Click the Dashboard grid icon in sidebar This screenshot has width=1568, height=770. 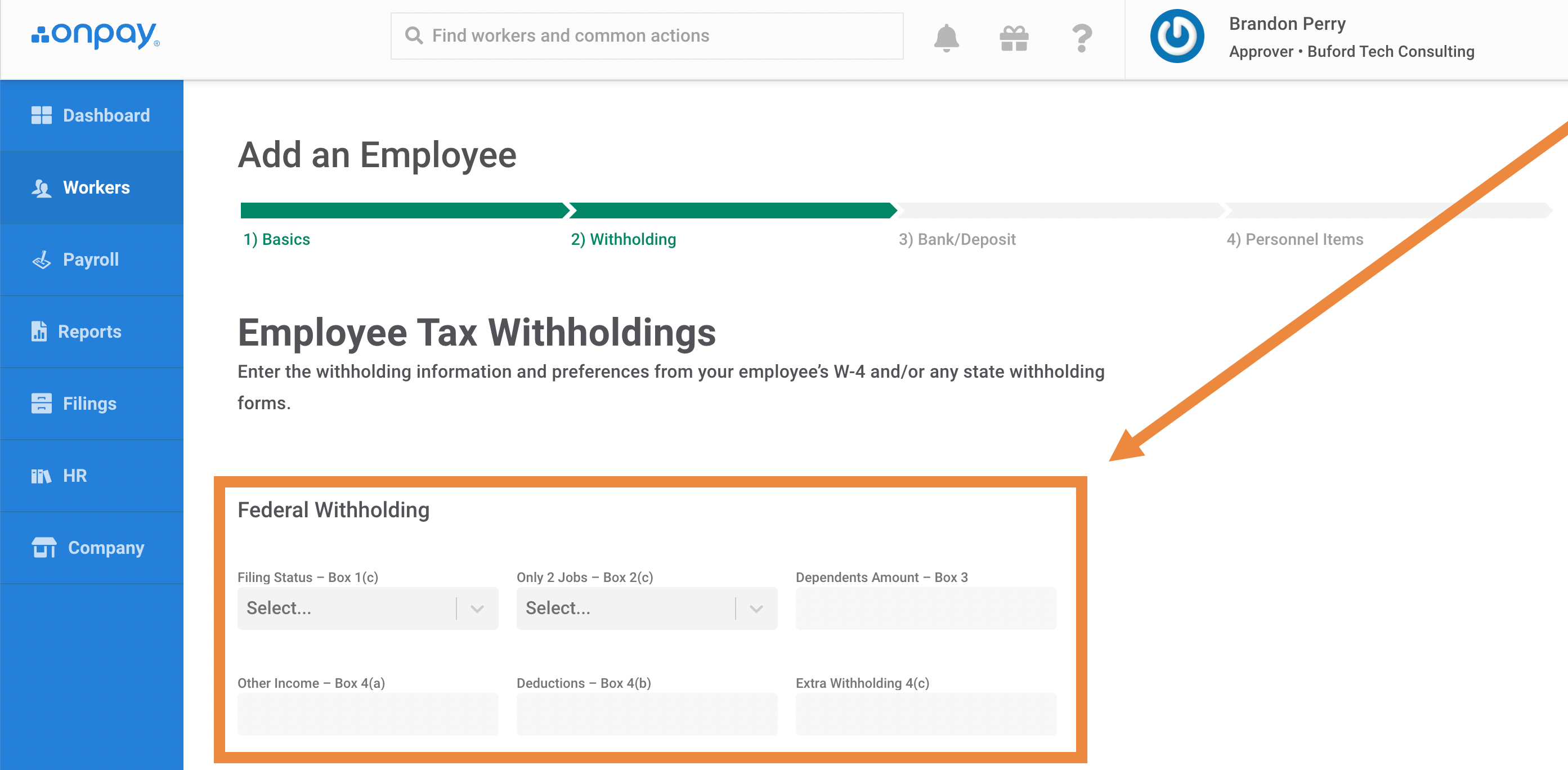[x=42, y=115]
